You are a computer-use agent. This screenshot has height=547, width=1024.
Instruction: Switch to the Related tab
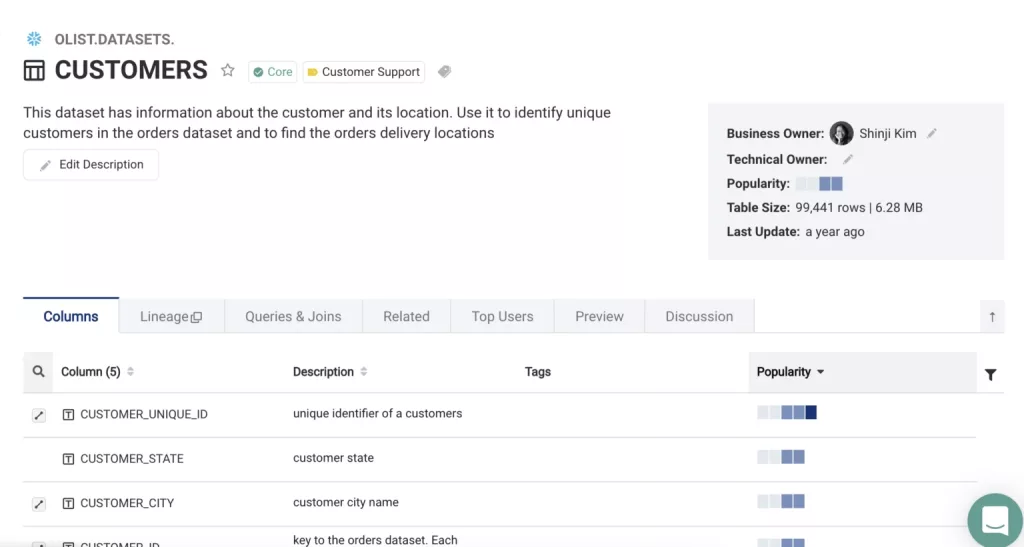click(x=406, y=317)
